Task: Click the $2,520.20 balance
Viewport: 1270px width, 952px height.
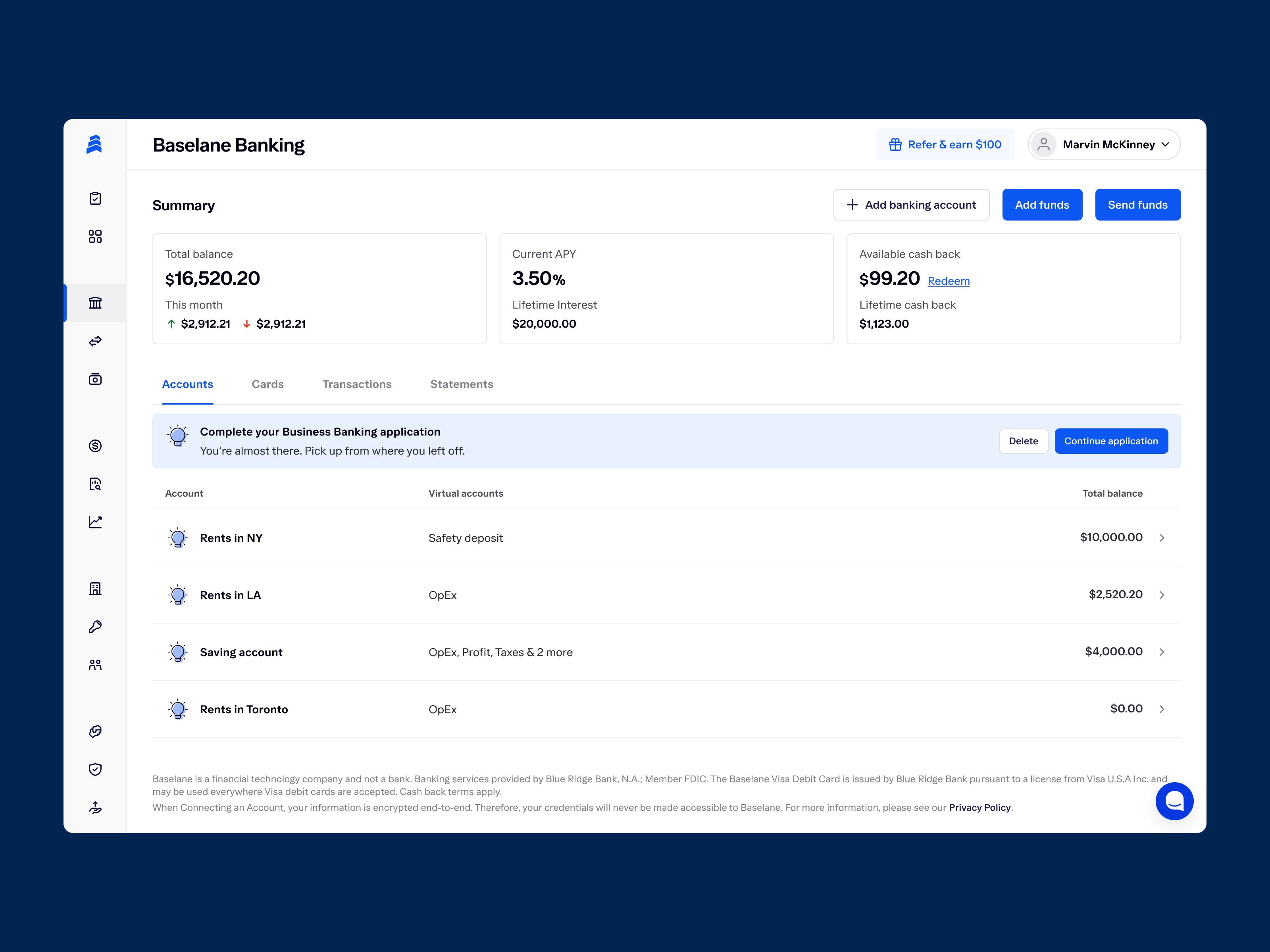Action: click(x=1116, y=595)
